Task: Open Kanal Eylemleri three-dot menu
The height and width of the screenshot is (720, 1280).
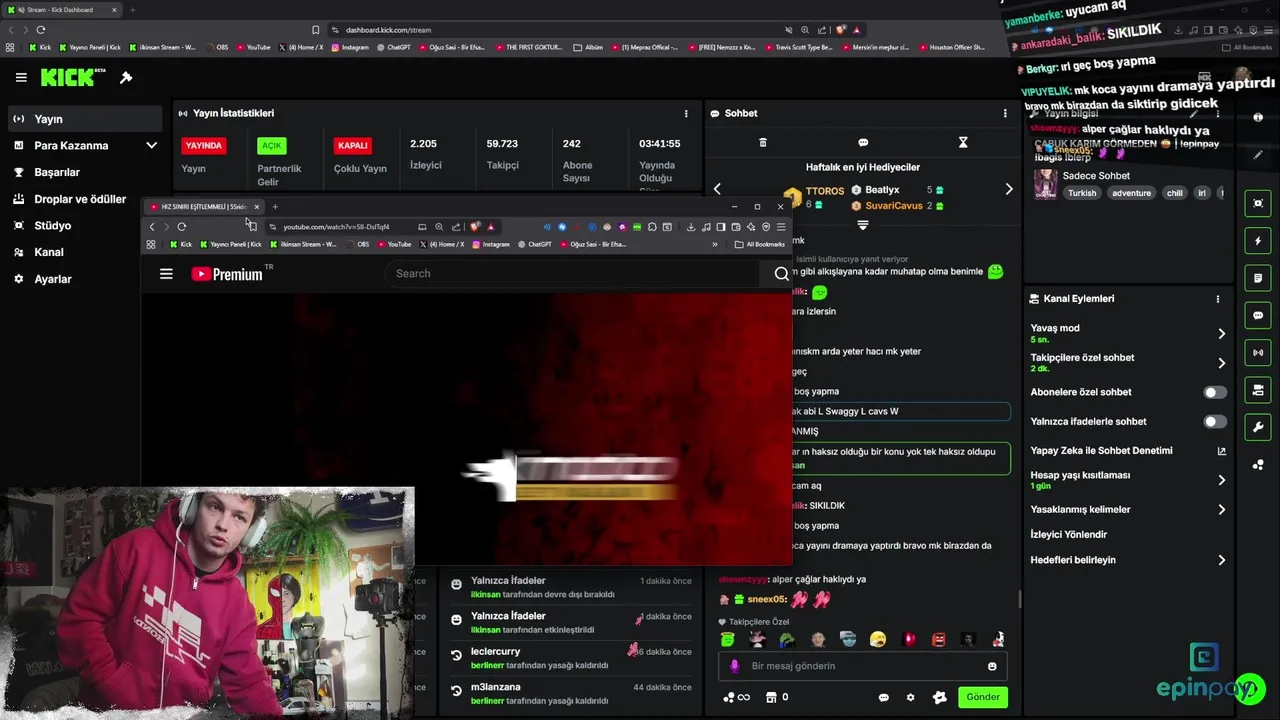Action: coord(1218,298)
